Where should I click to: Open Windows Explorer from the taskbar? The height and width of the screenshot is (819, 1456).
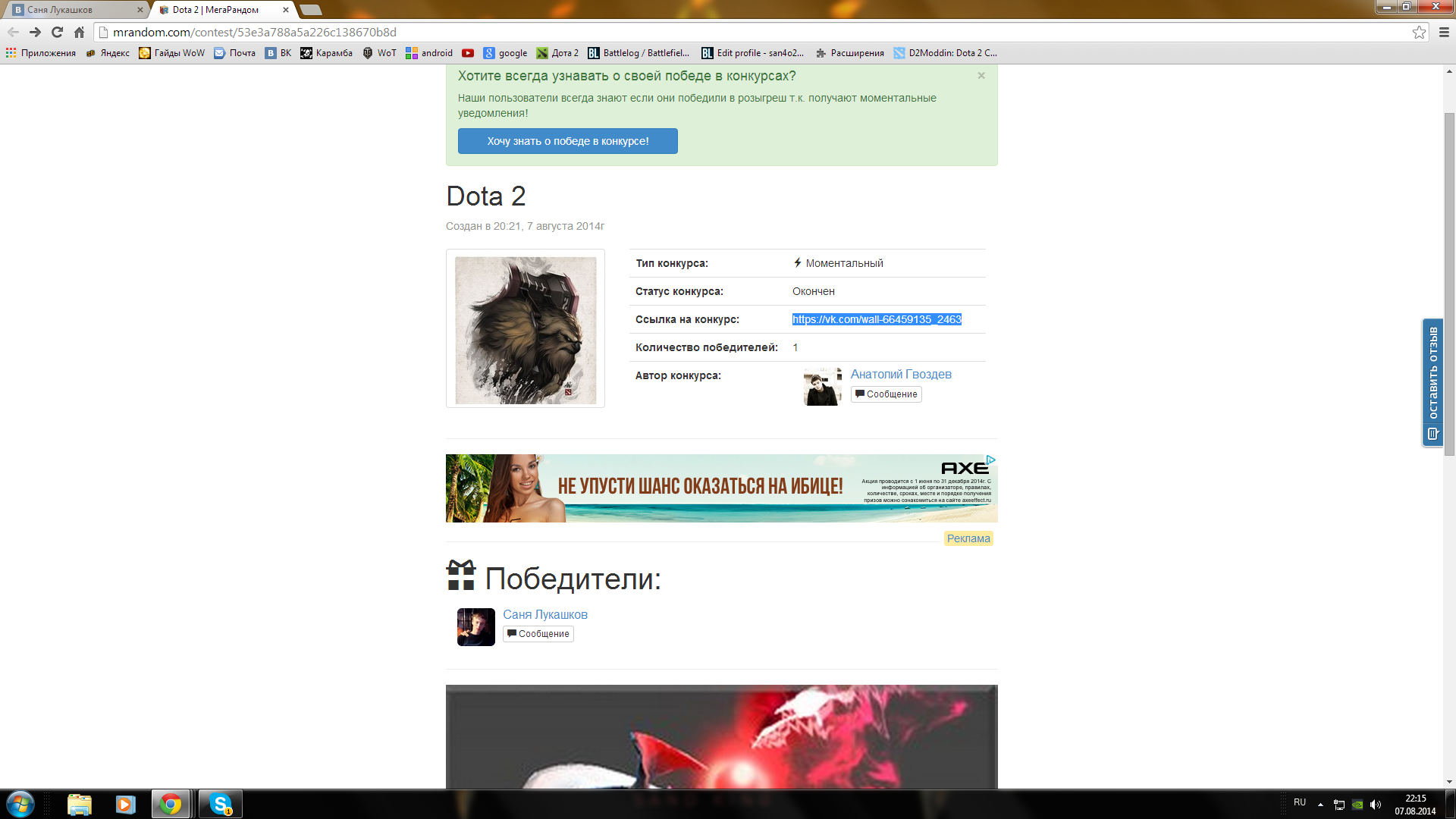coord(80,804)
